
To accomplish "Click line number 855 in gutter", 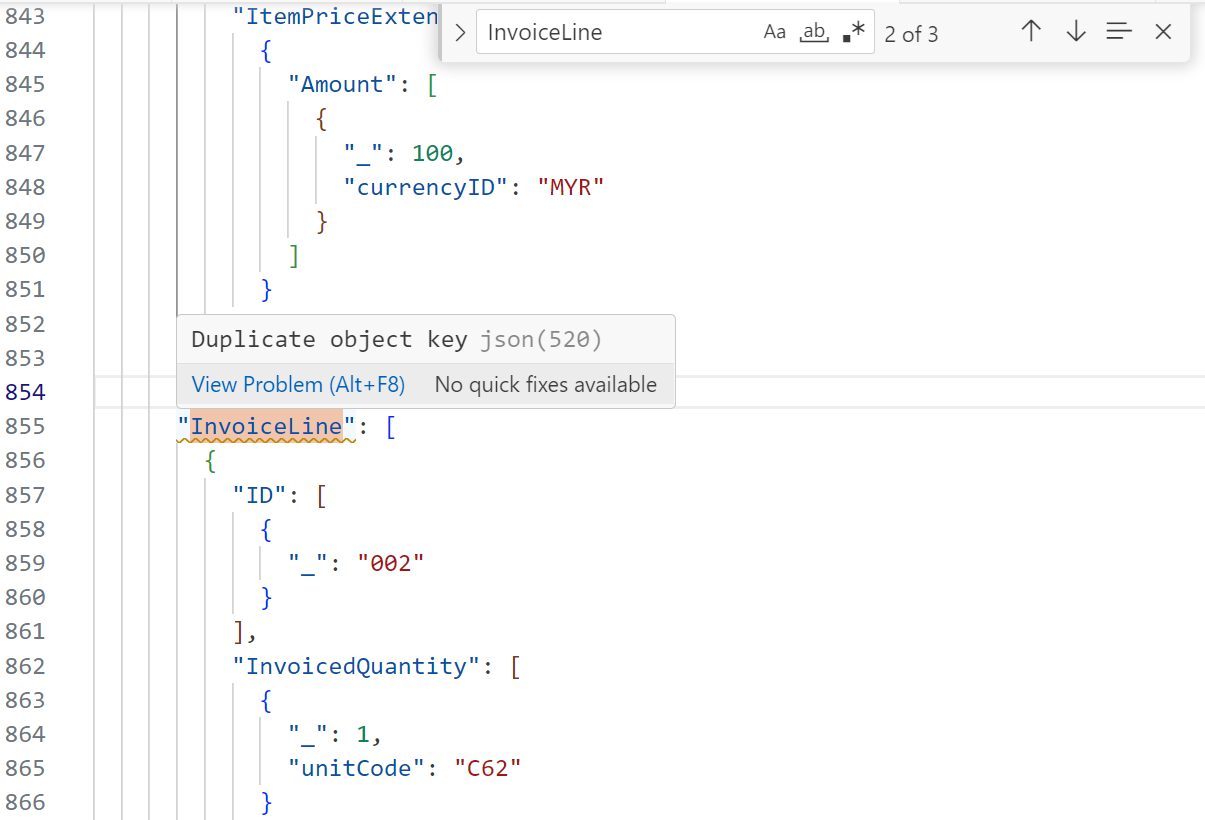I will click(x=26, y=426).
